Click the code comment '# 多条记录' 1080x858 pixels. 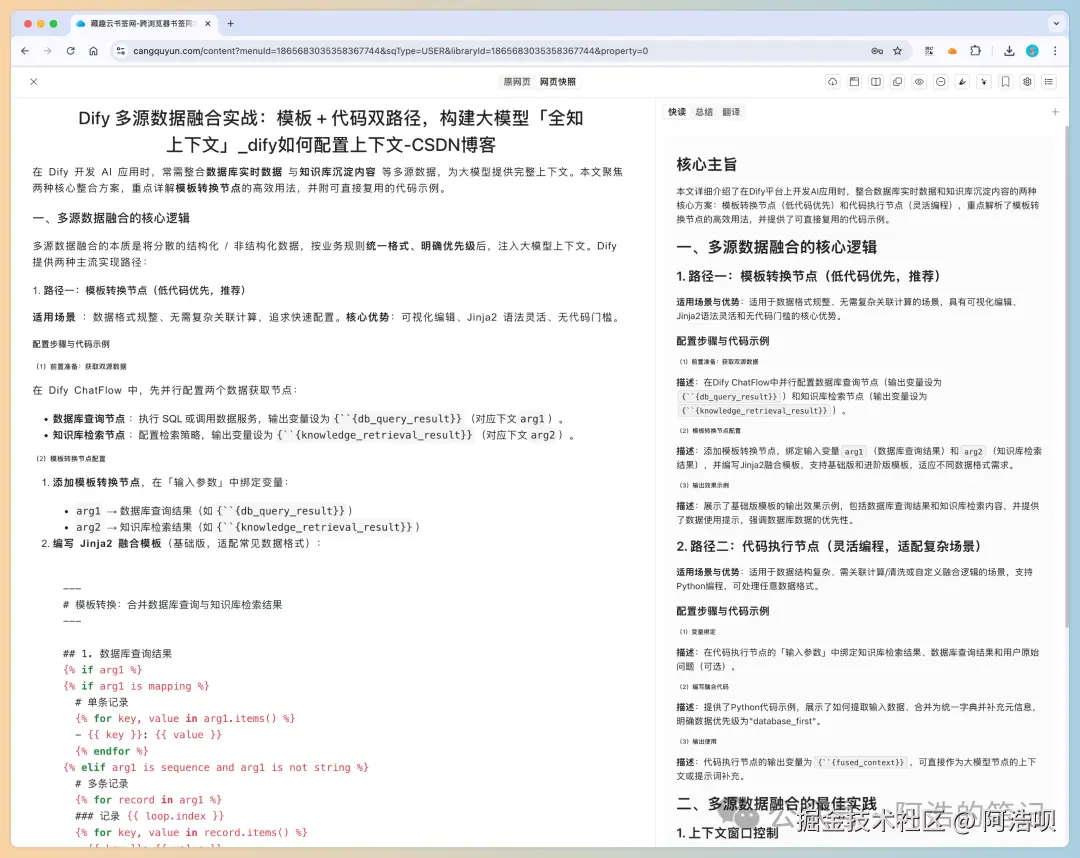[101, 784]
